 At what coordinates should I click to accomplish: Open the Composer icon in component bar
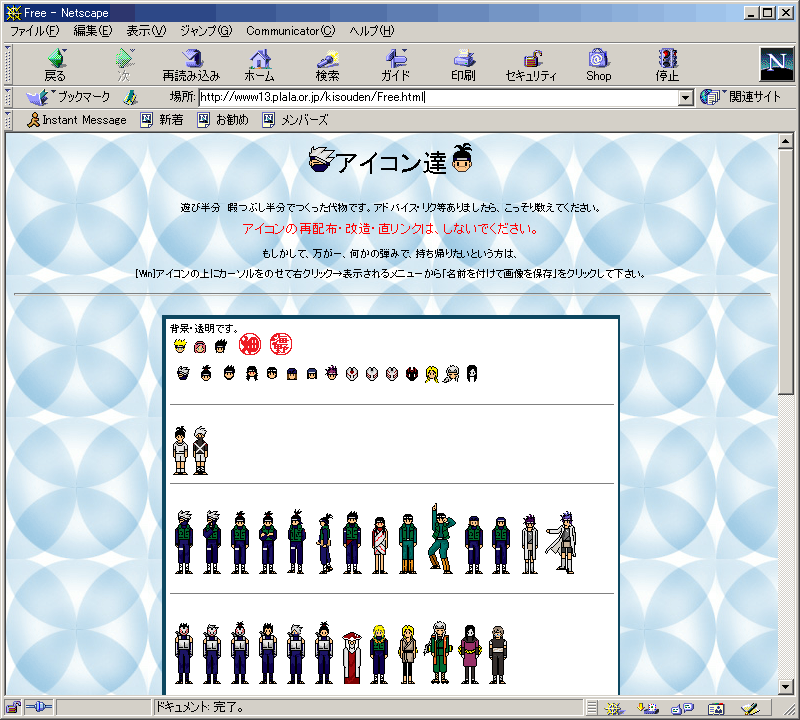pyautogui.click(x=751, y=708)
